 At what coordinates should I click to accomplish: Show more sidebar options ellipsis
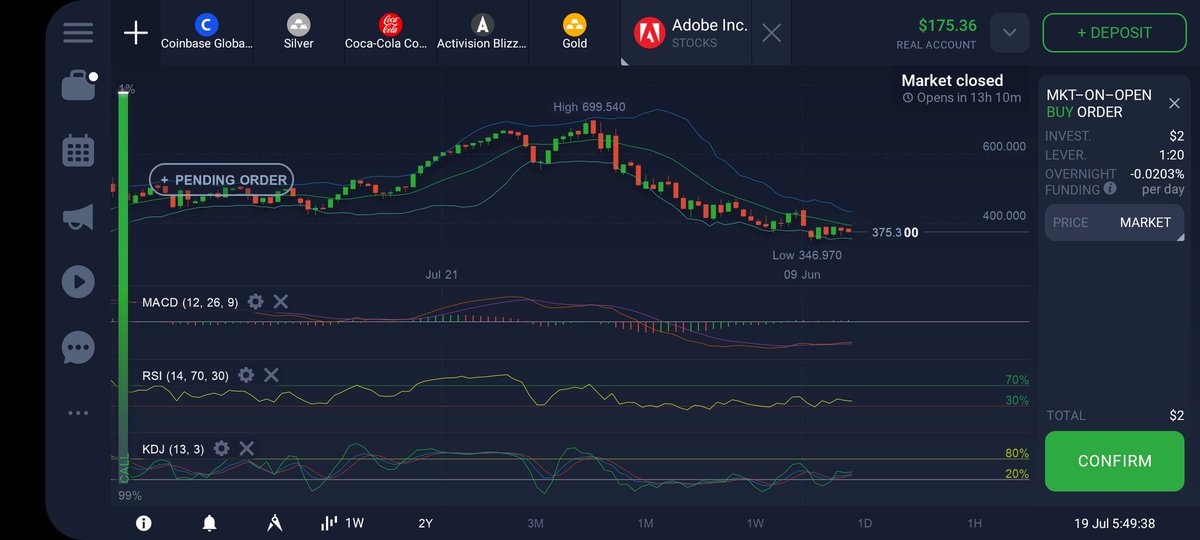[78, 412]
